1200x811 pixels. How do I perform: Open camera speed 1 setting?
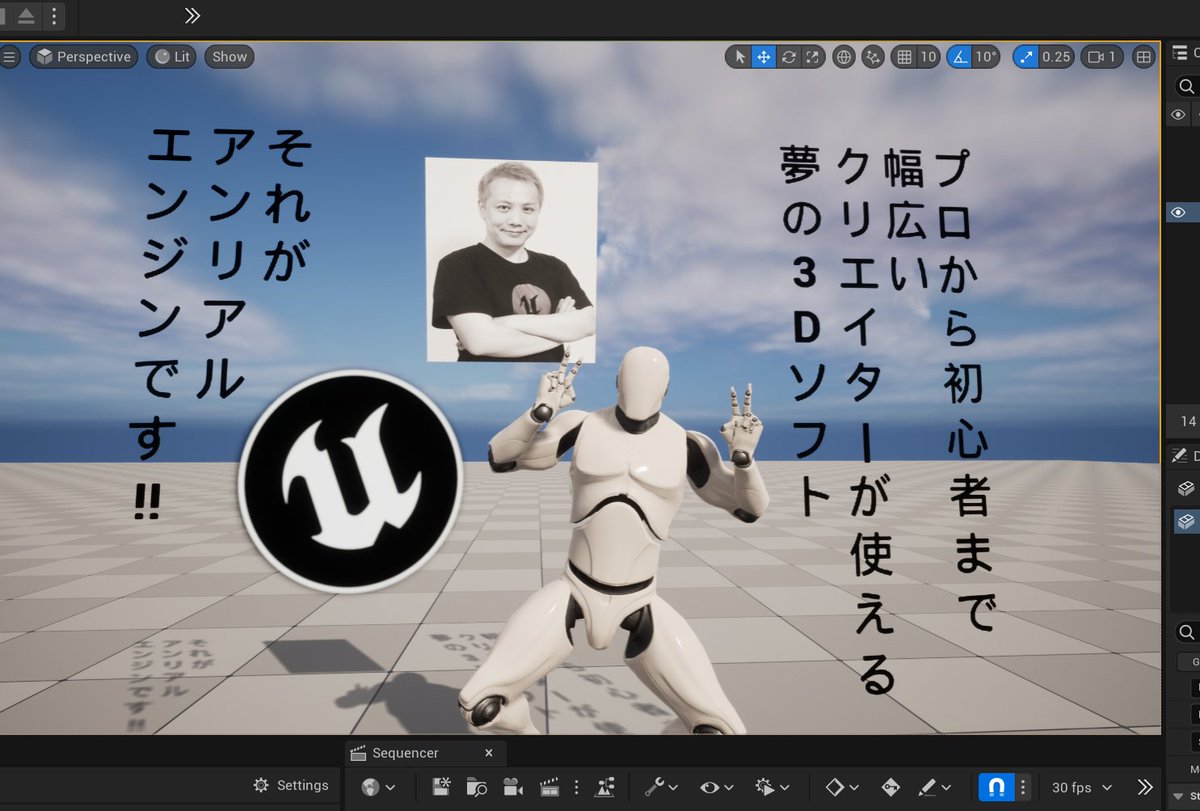point(1103,57)
